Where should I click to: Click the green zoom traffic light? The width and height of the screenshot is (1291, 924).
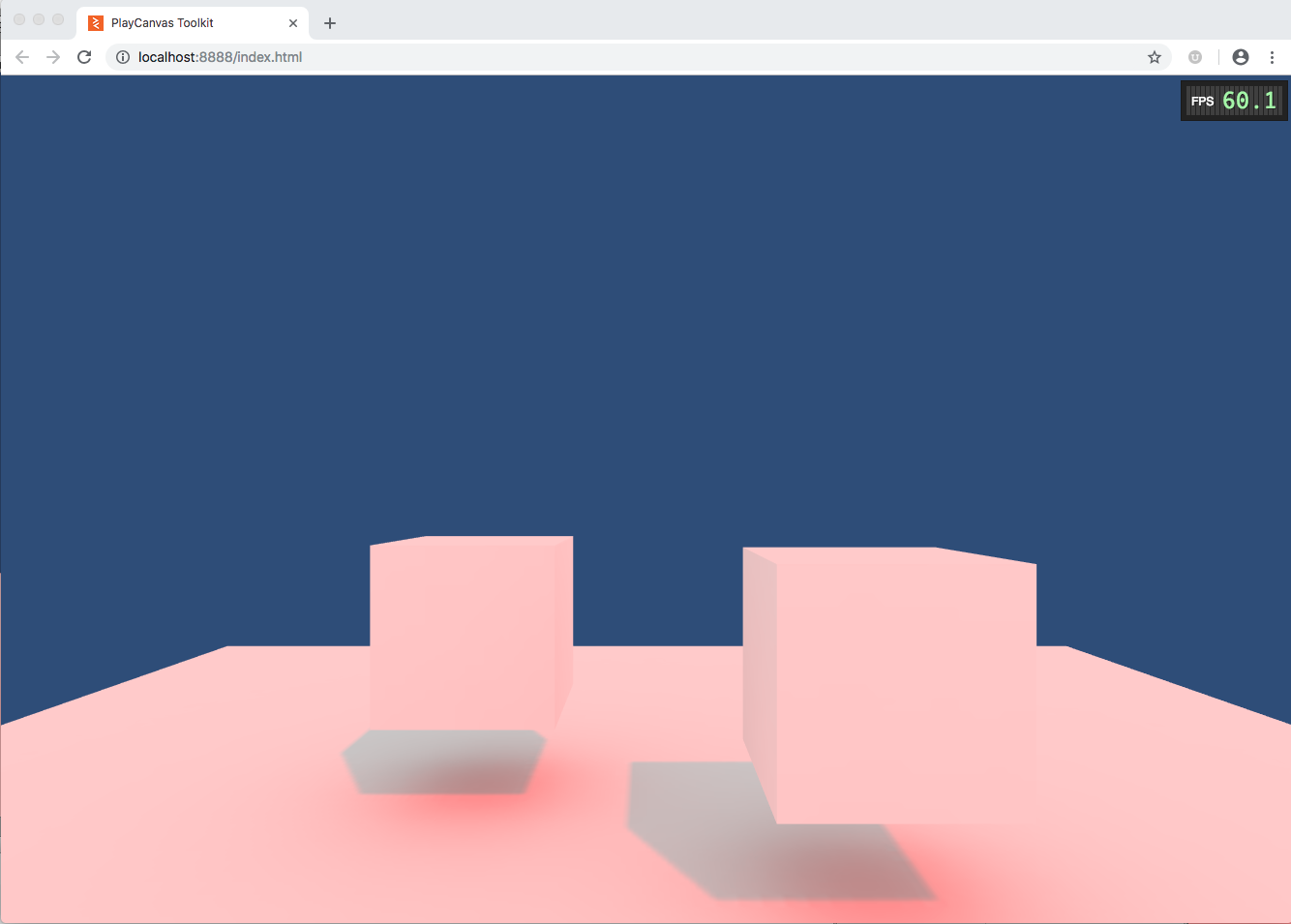pos(57,18)
